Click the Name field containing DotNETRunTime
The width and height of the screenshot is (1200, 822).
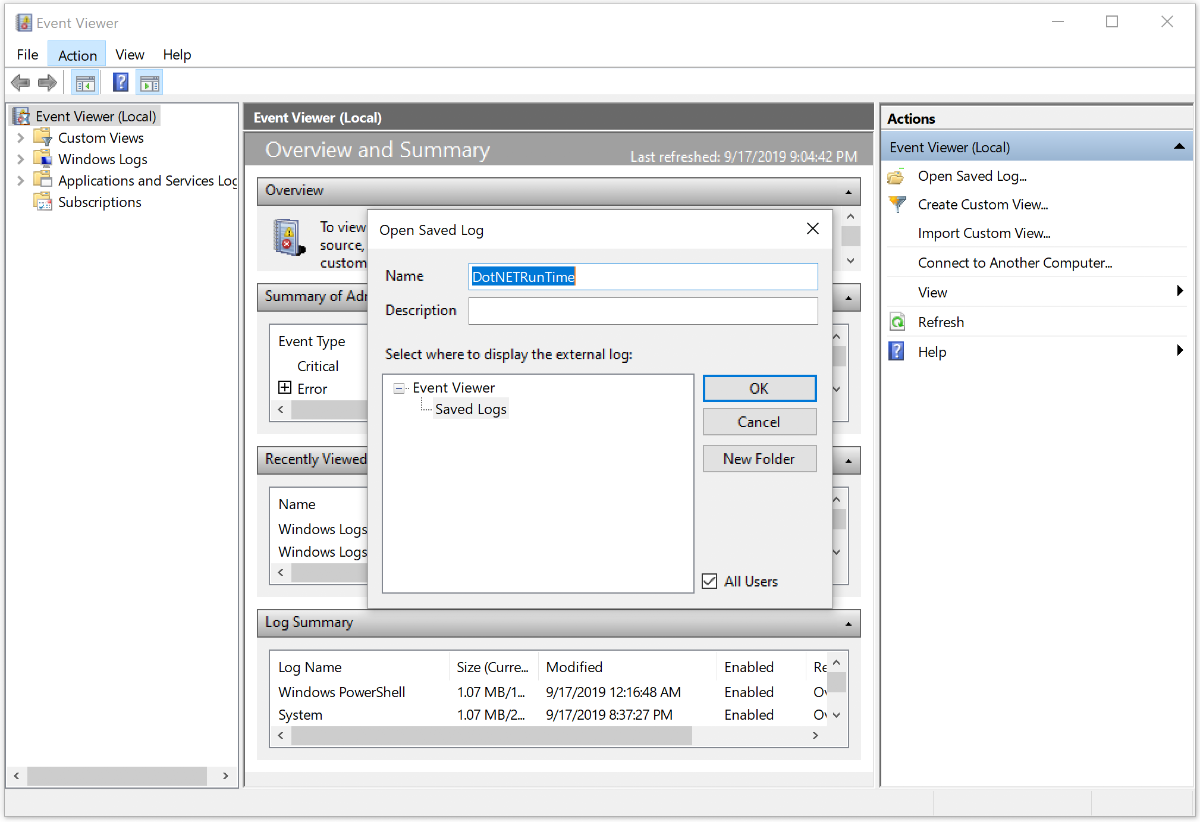[643, 277]
